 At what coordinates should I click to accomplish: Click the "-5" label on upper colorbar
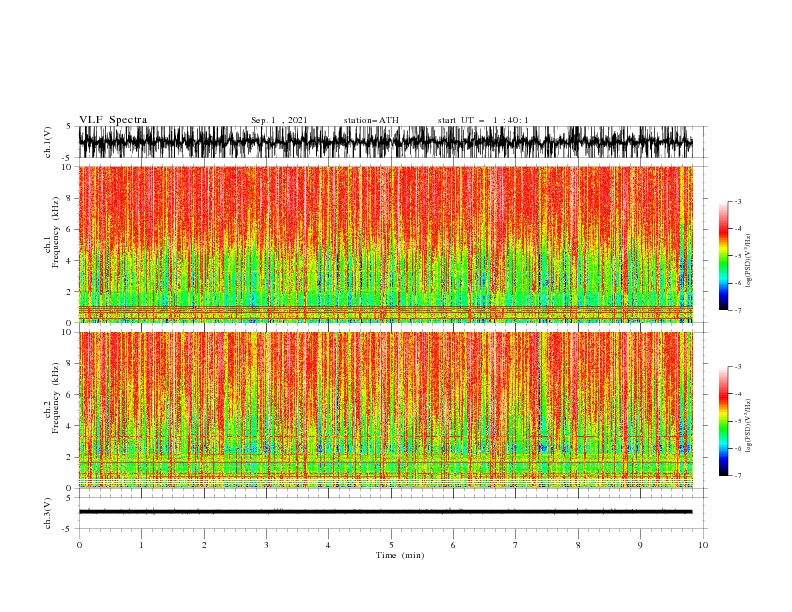click(x=738, y=256)
